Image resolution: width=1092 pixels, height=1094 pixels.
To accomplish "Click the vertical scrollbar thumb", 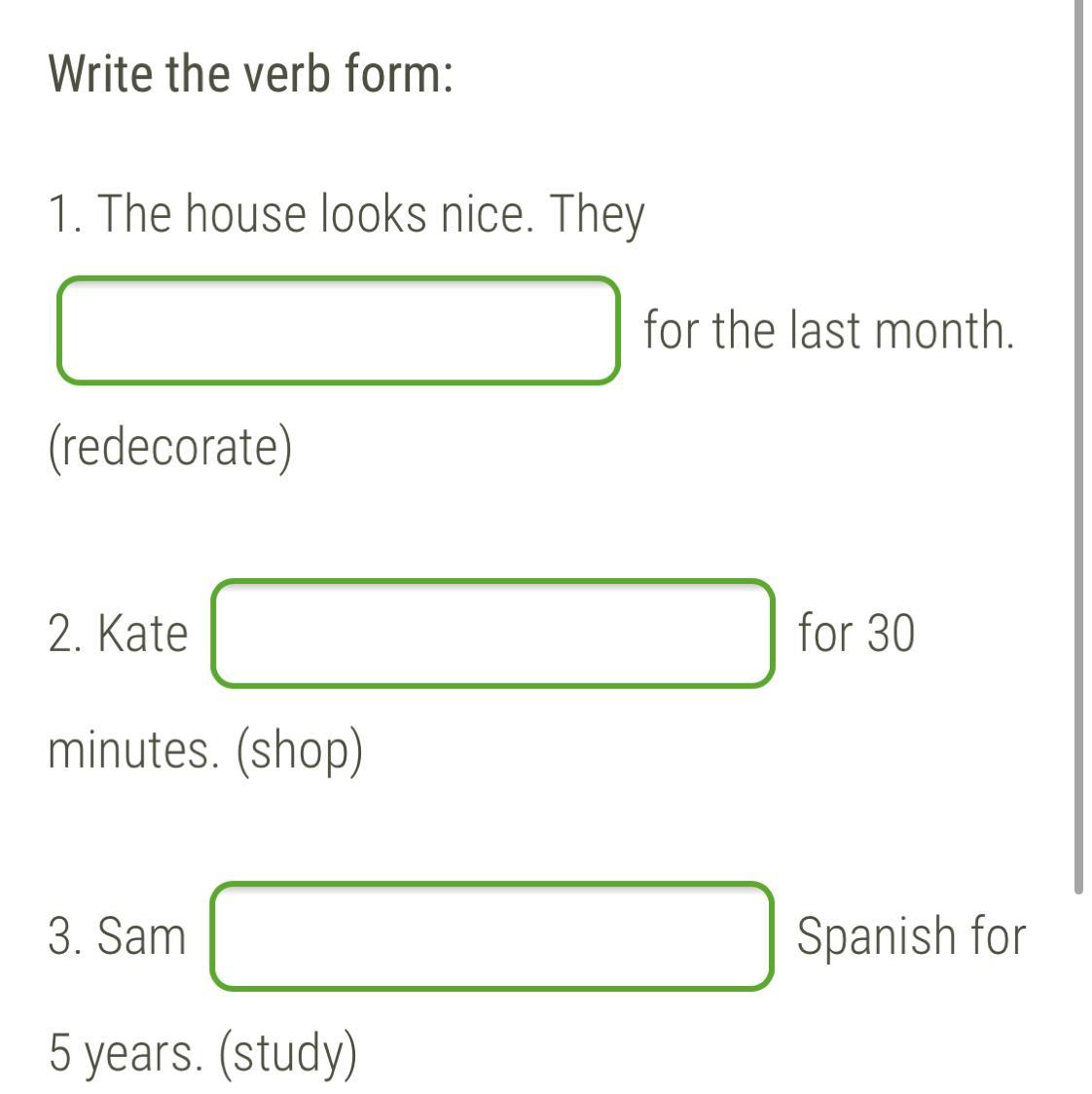I will 1078,447.
